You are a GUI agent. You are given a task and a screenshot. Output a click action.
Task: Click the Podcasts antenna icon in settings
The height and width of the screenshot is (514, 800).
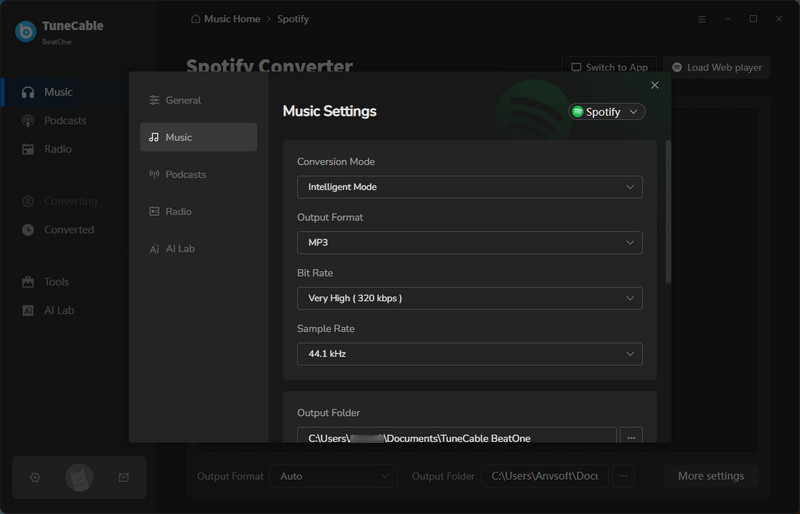[154, 174]
